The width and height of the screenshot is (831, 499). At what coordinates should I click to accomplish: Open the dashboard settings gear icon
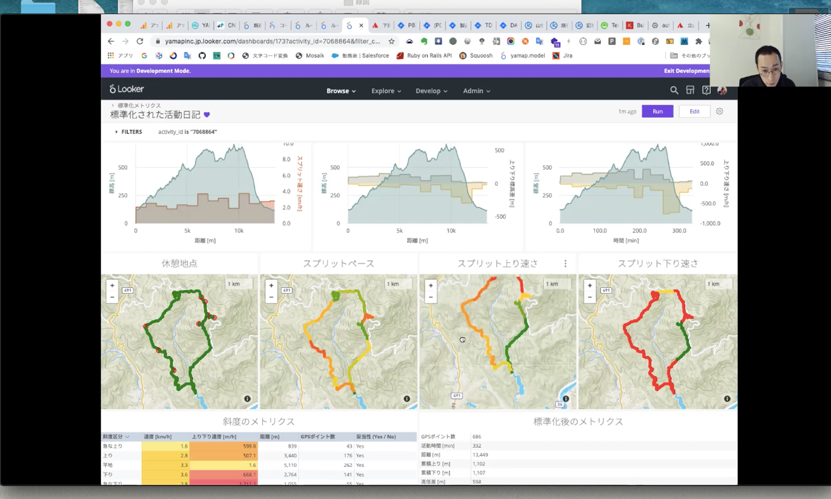click(719, 111)
